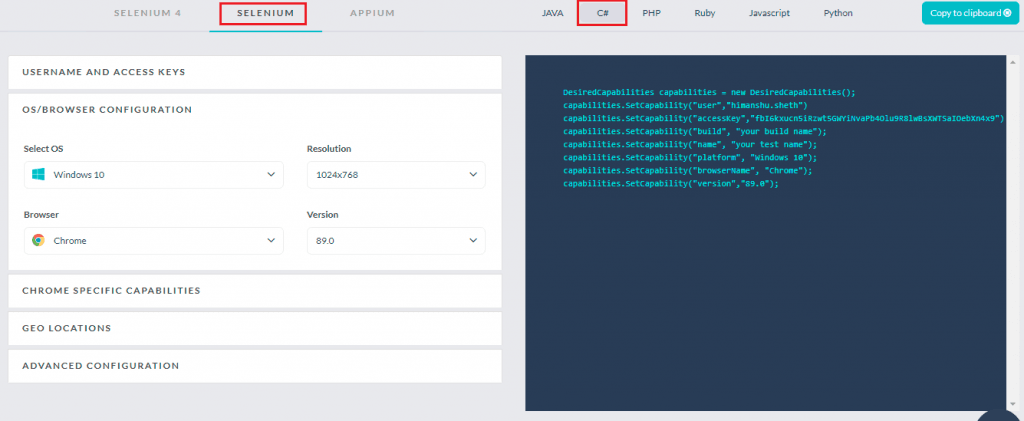Select PHP as code language

pos(651,14)
